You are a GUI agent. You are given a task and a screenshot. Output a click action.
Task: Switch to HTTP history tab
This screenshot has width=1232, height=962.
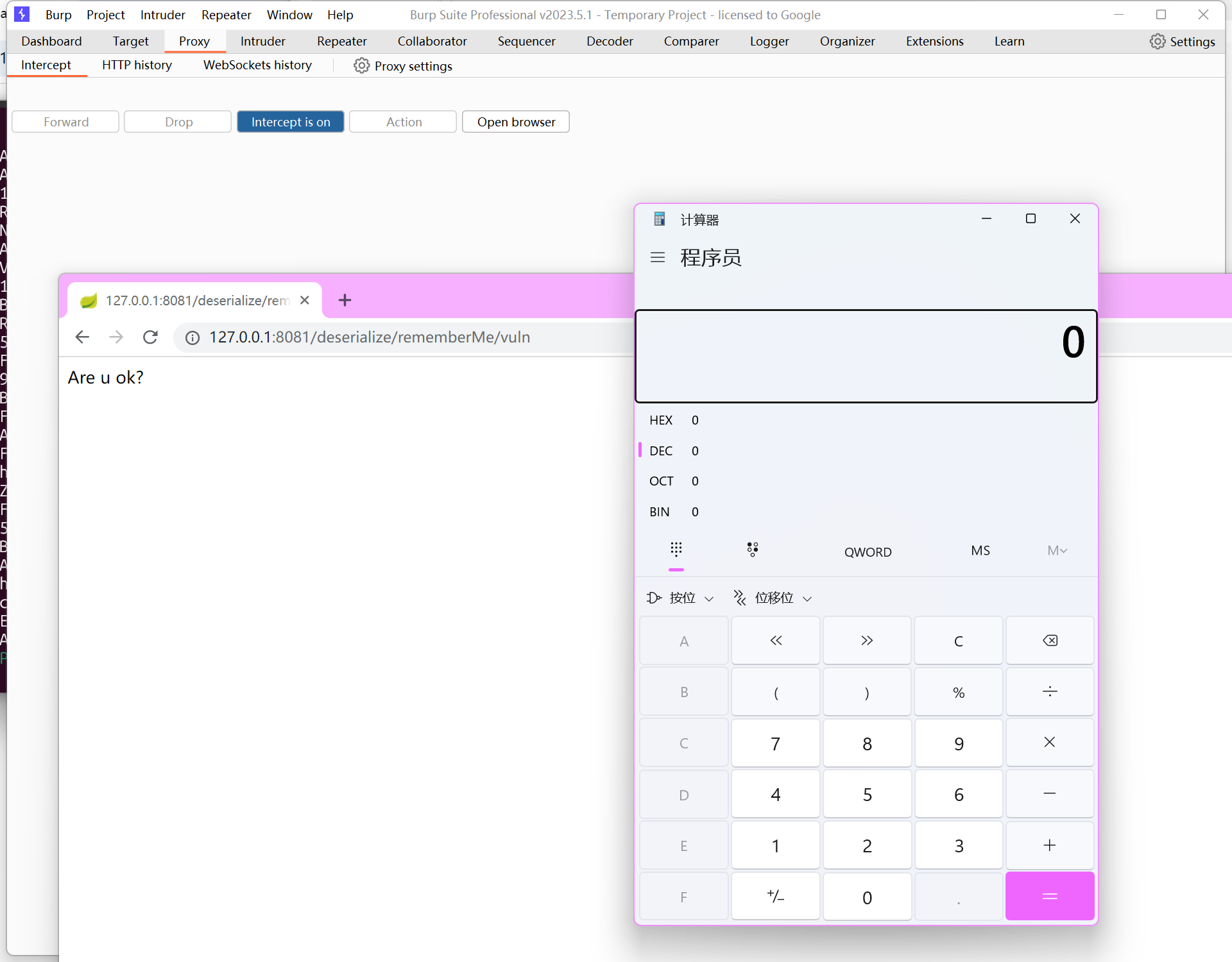[x=137, y=65]
